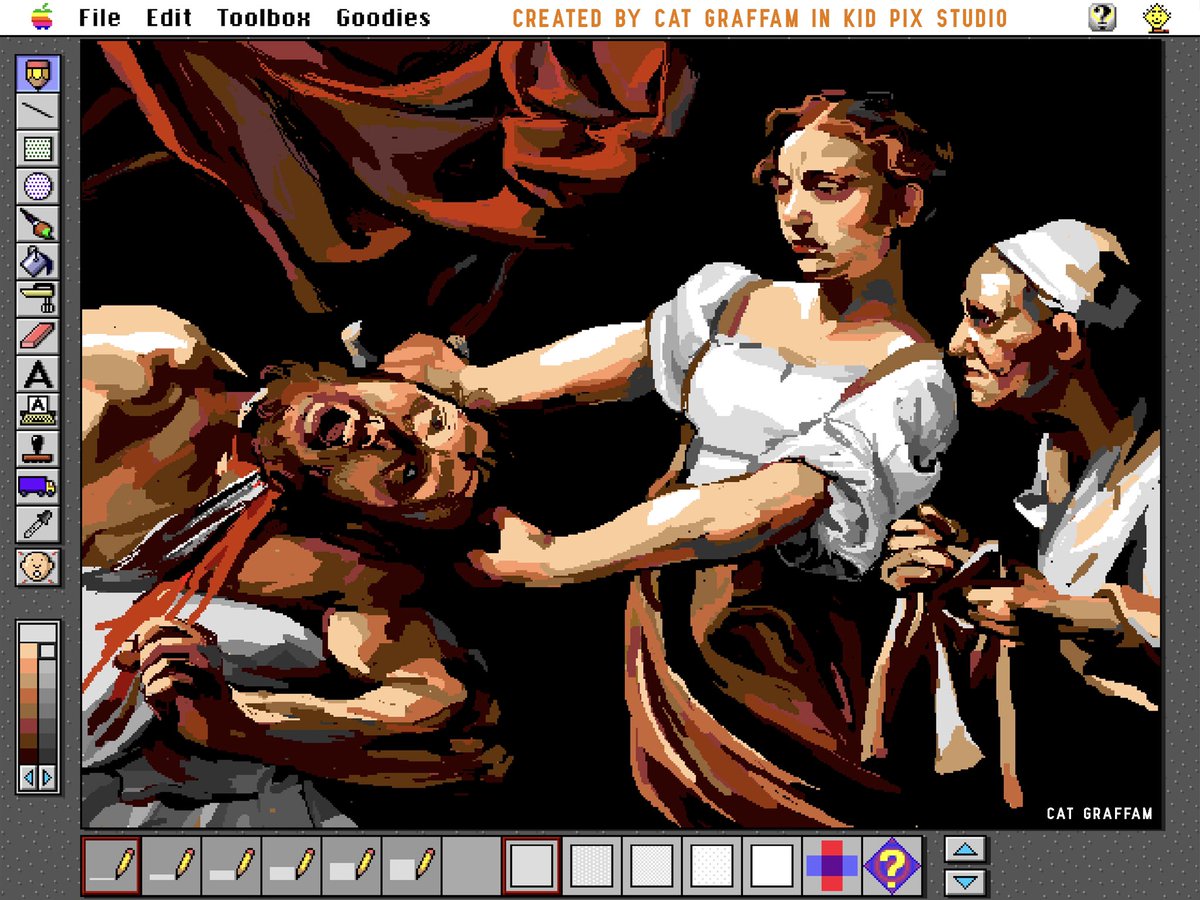Choose the thickest pencil width option
Image resolution: width=1200 pixels, height=900 pixels.
(x=411, y=865)
